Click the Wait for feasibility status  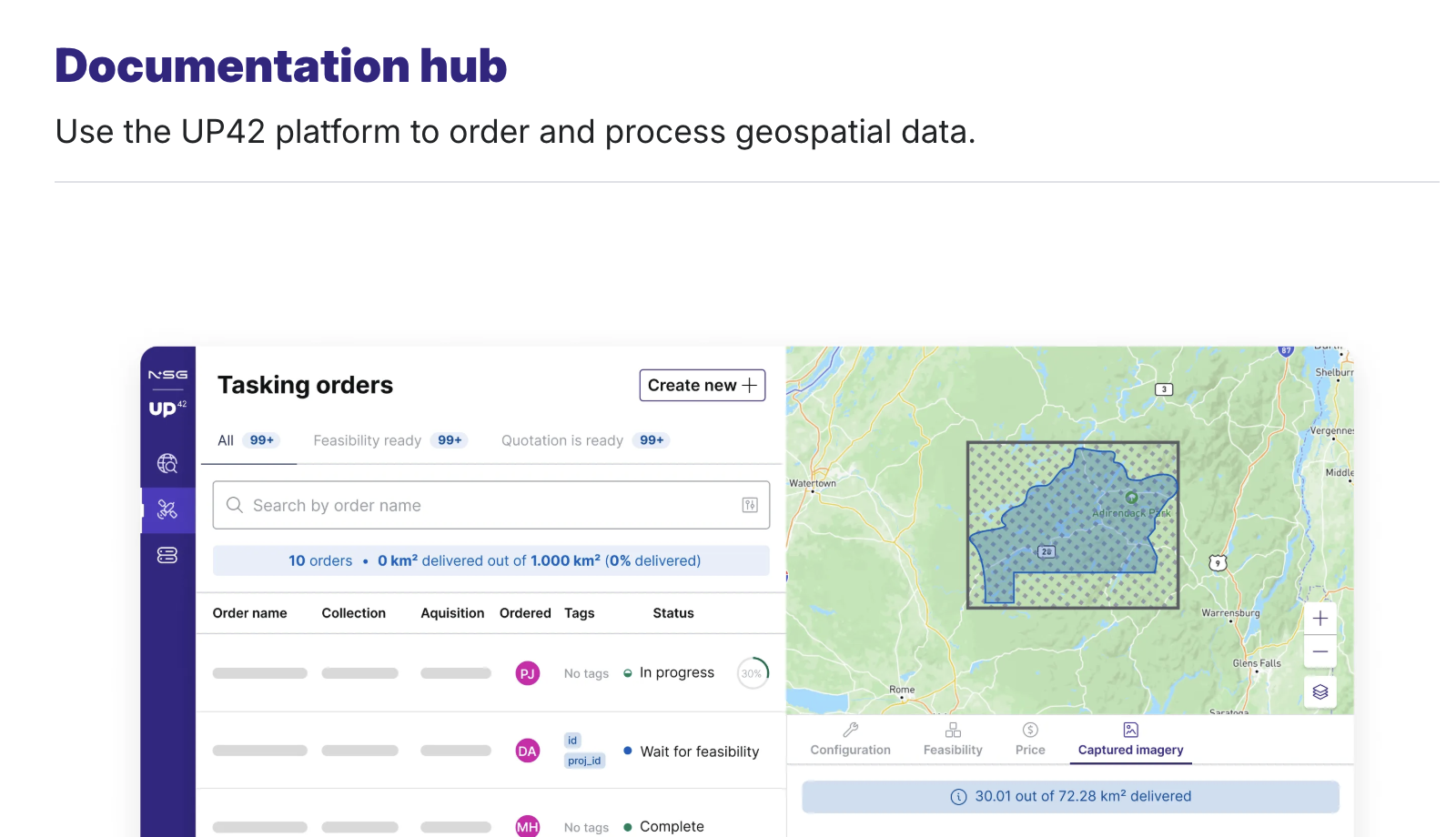pyautogui.click(x=692, y=751)
